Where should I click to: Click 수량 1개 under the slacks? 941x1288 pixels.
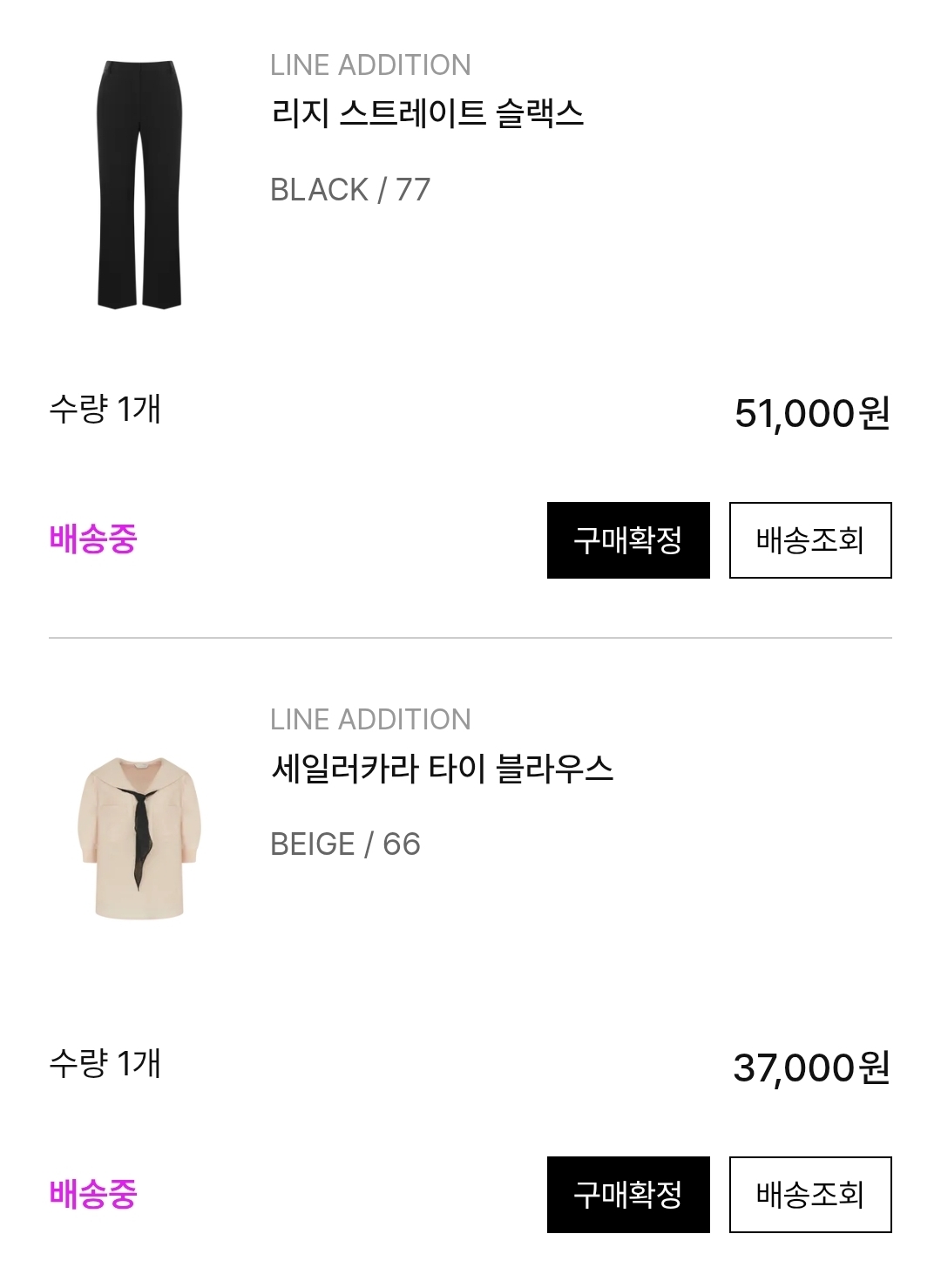tap(105, 409)
